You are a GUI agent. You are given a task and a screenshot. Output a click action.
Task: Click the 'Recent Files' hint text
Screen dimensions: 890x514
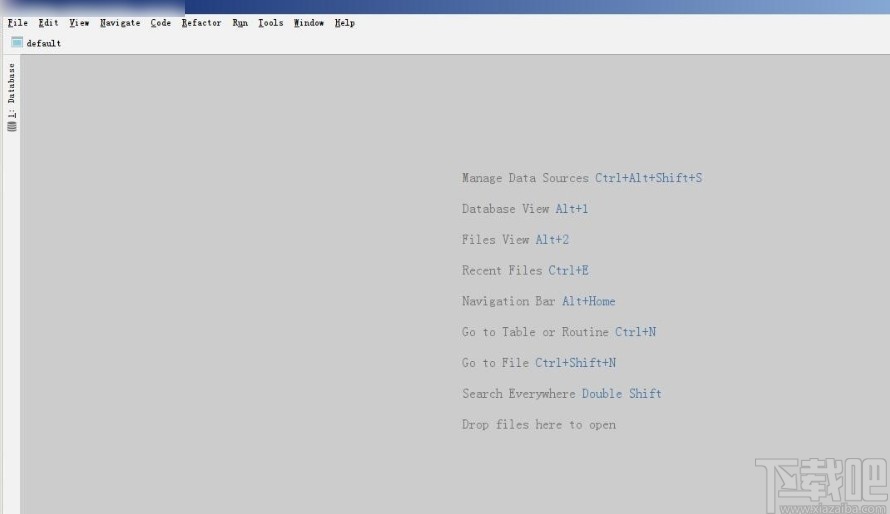point(502,270)
